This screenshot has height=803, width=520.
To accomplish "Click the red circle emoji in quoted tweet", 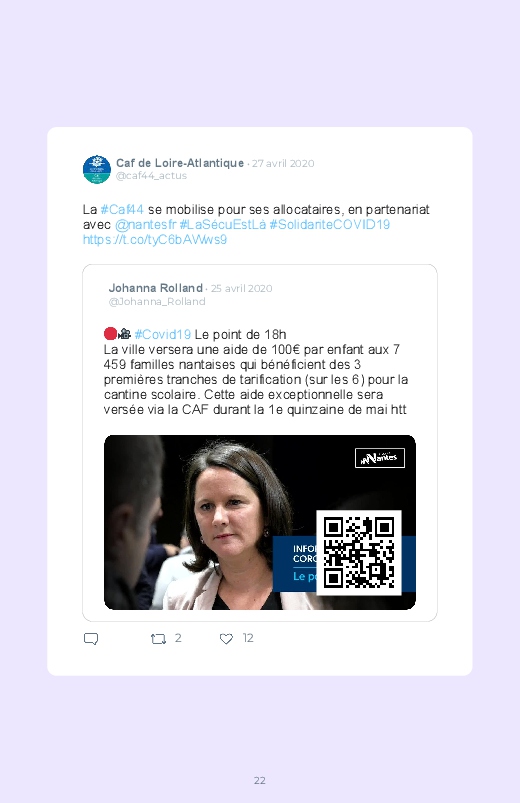I will pos(110,334).
